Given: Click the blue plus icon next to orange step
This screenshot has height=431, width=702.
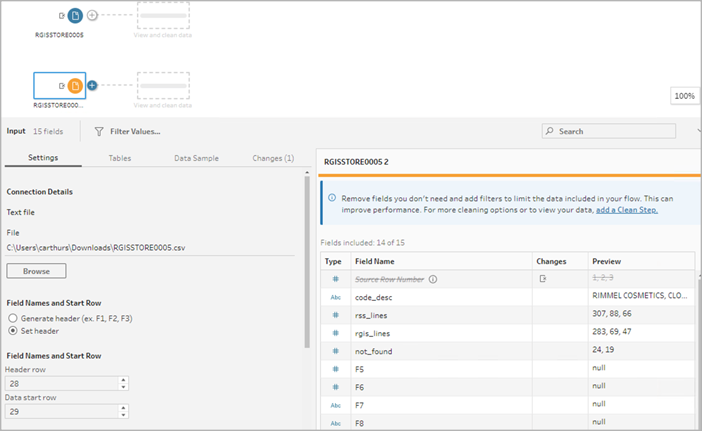Looking at the screenshot, I should click(x=92, y=85).
